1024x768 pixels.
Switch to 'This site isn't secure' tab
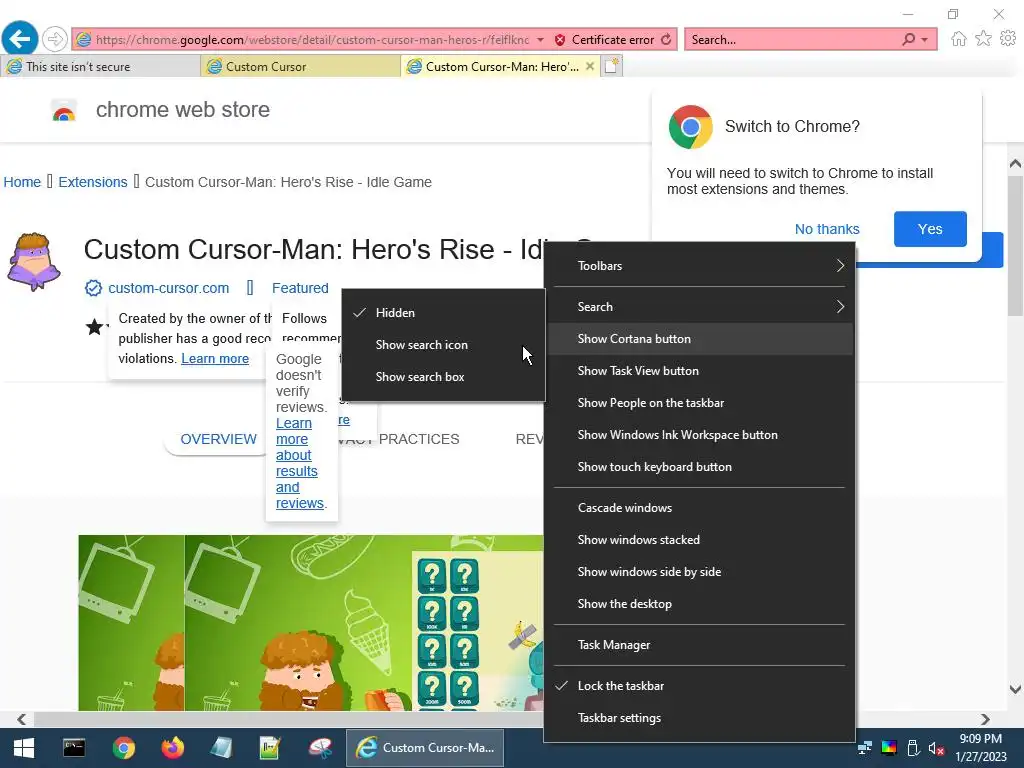point(100,67)
